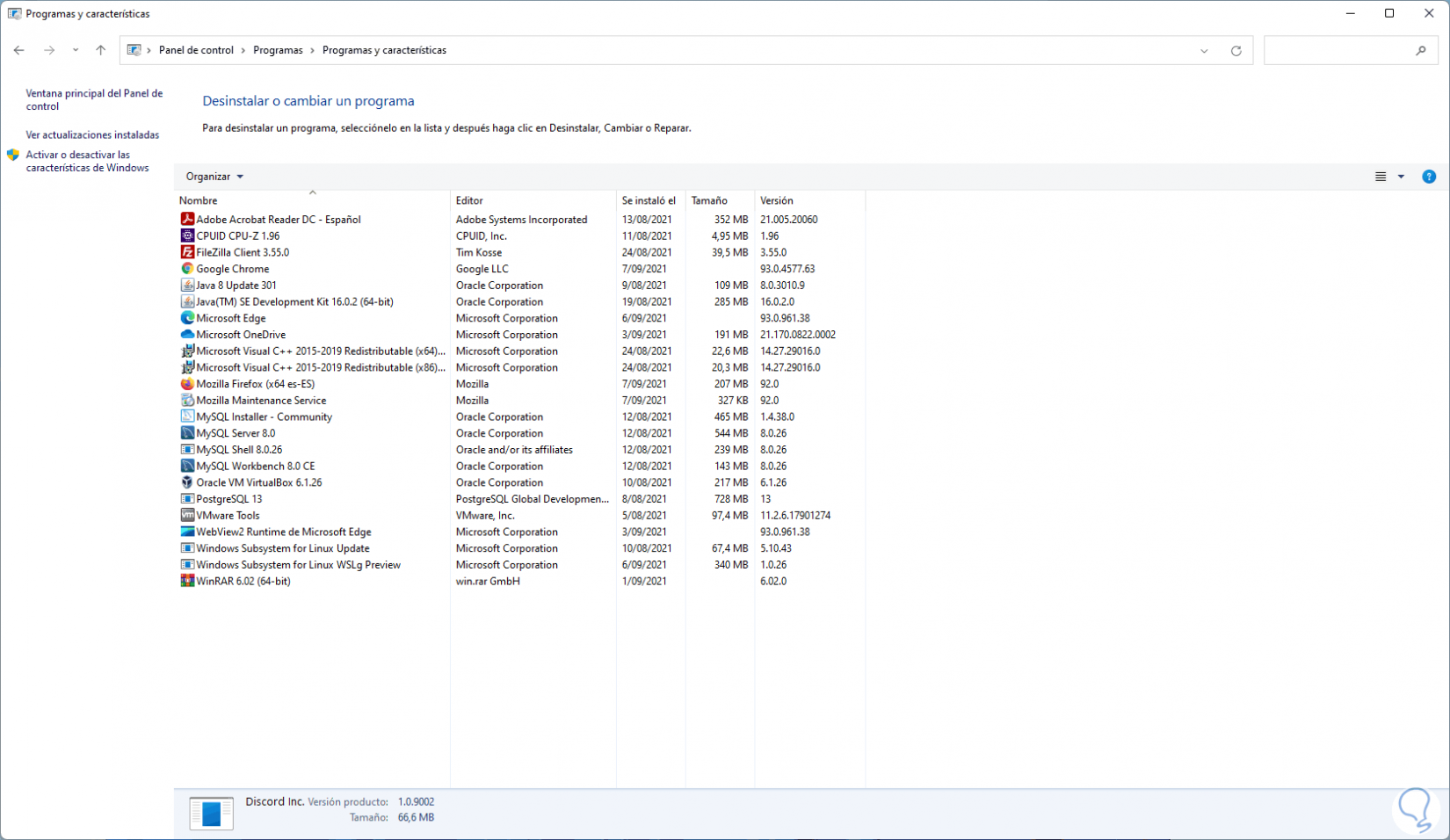Click the PostgreSQL Global Development editor cell

533,499
